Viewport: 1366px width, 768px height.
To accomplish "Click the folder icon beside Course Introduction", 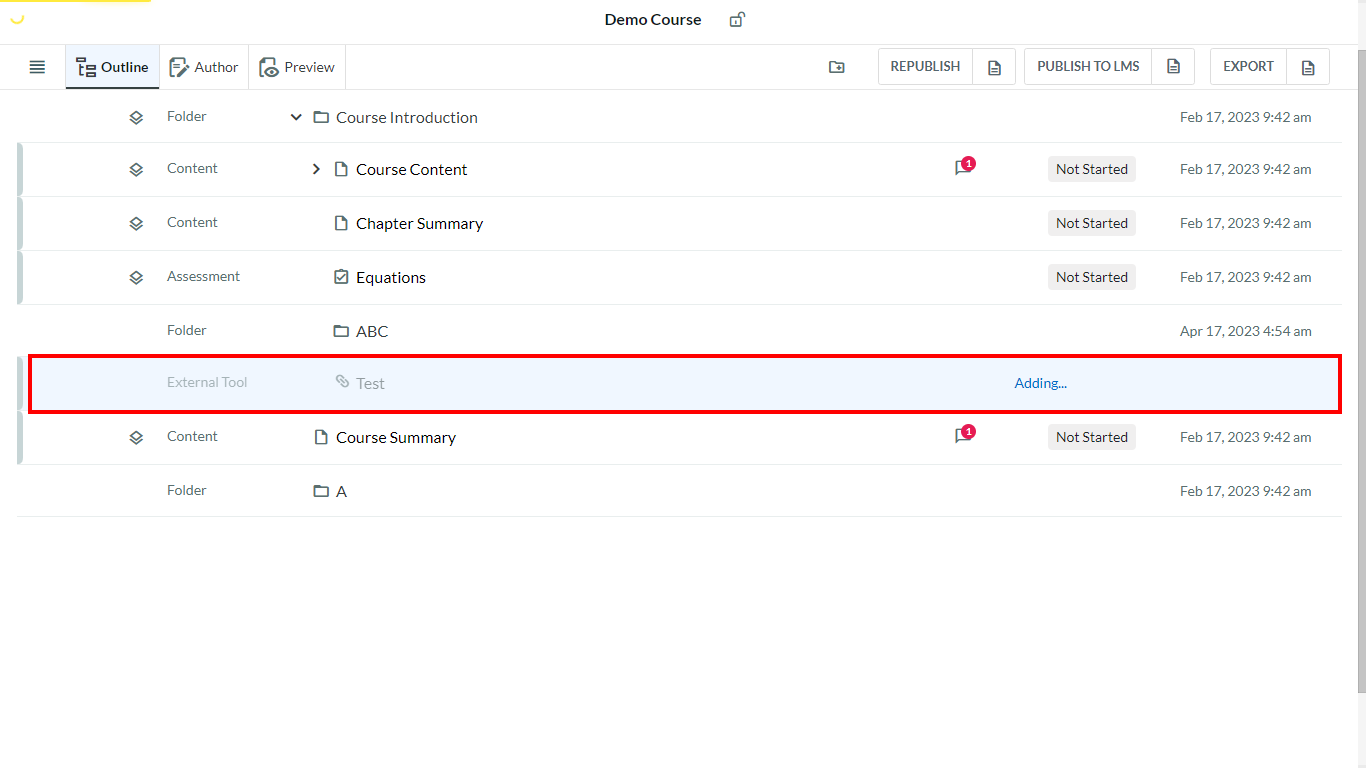I will point(321,117).
